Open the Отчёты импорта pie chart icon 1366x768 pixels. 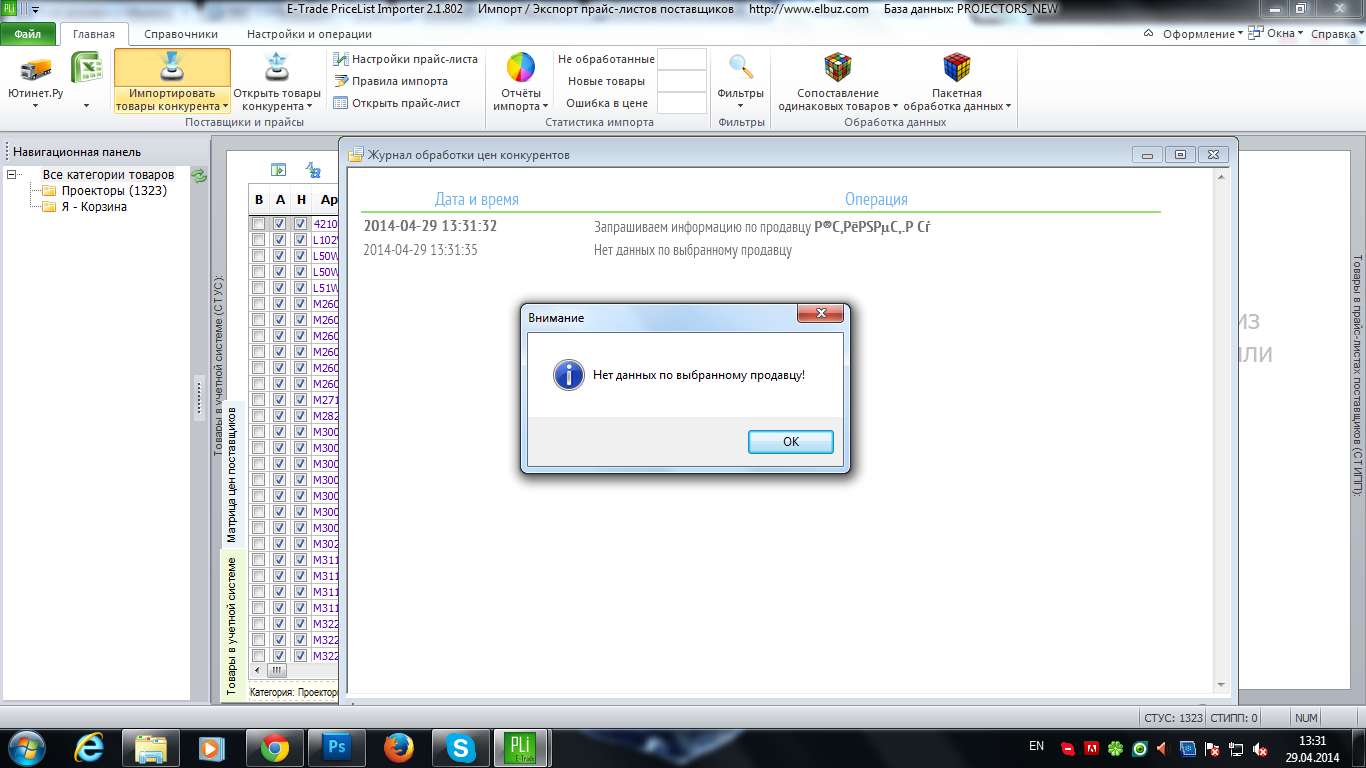point(521,68)
